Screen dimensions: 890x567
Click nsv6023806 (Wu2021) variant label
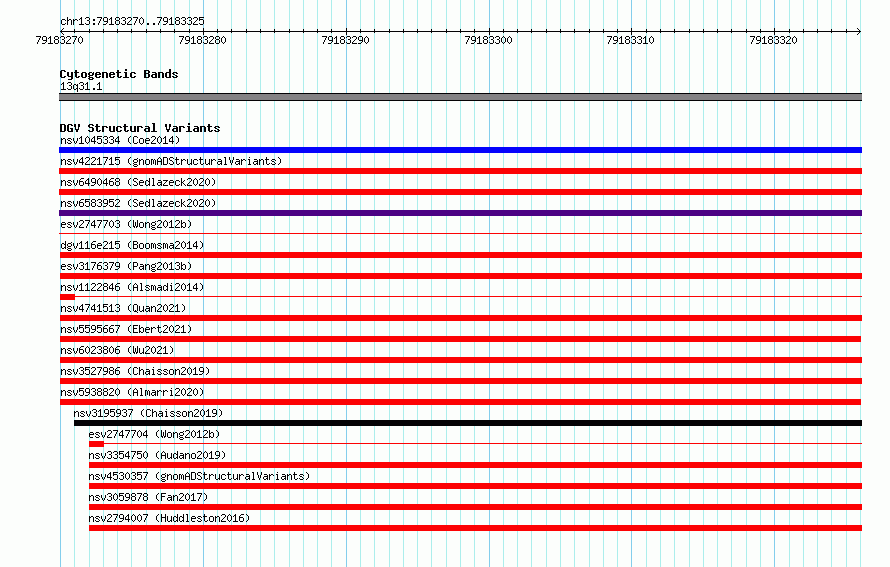(117, 350)
